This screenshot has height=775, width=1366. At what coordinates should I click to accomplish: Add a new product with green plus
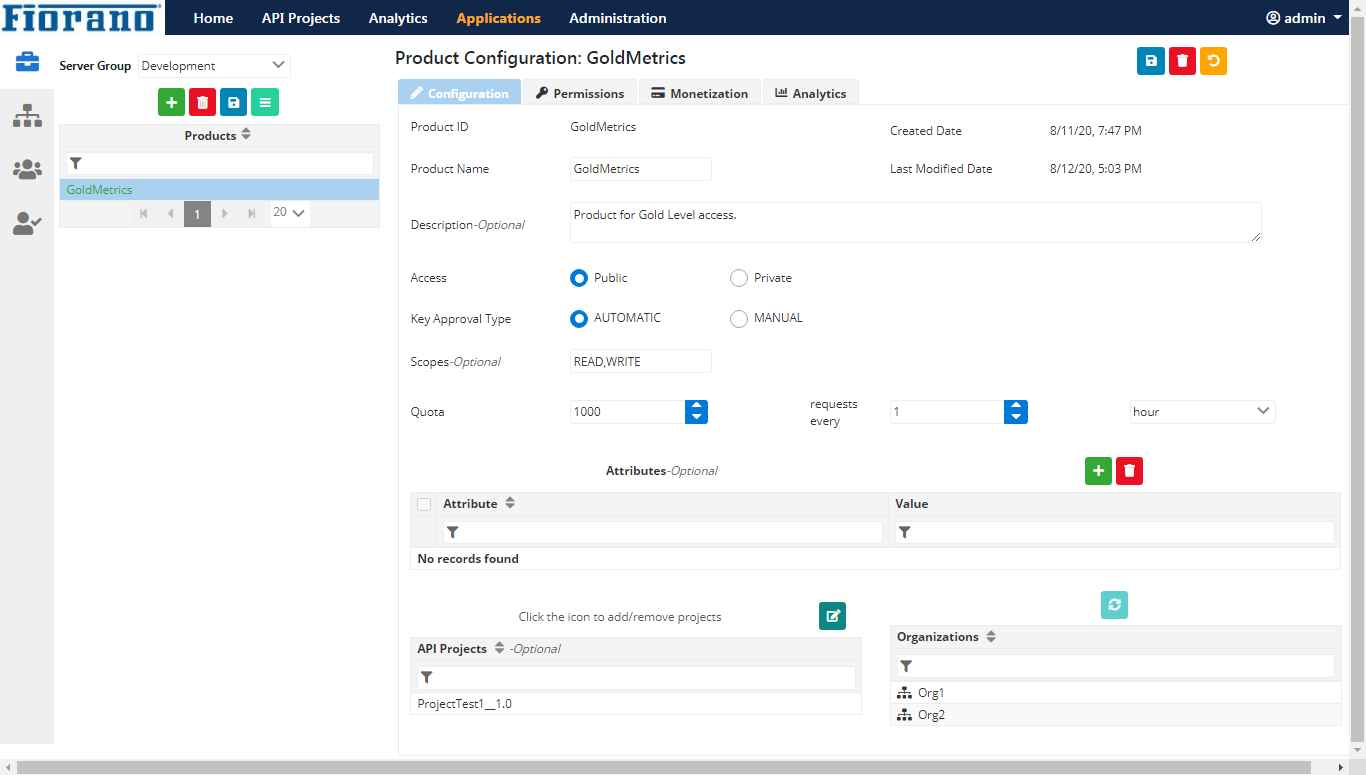click(x=171, y=102)
